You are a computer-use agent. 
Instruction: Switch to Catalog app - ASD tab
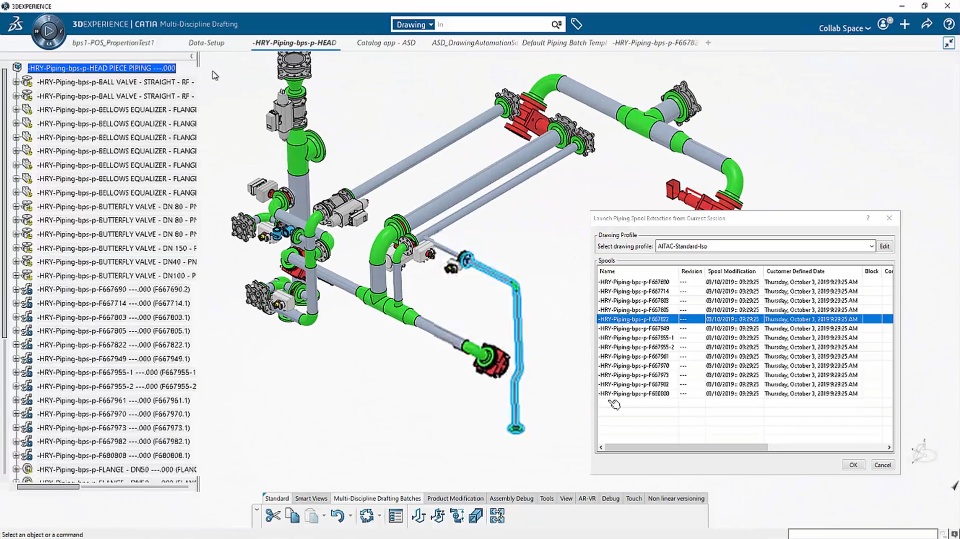click(x=386, y=43)
